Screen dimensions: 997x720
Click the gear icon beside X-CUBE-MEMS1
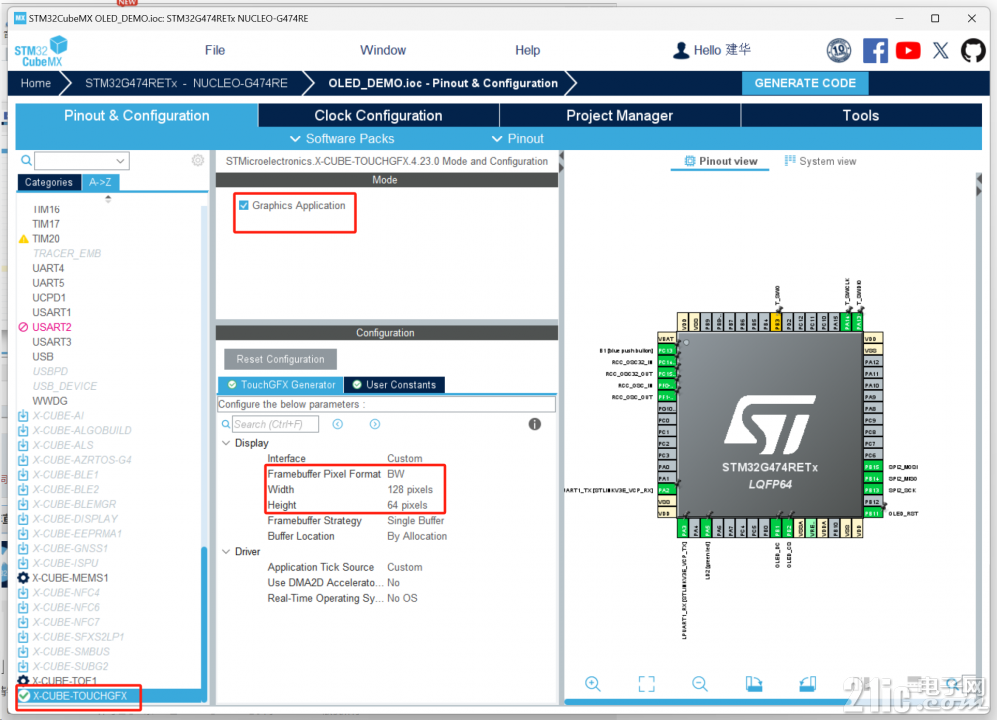24,578
